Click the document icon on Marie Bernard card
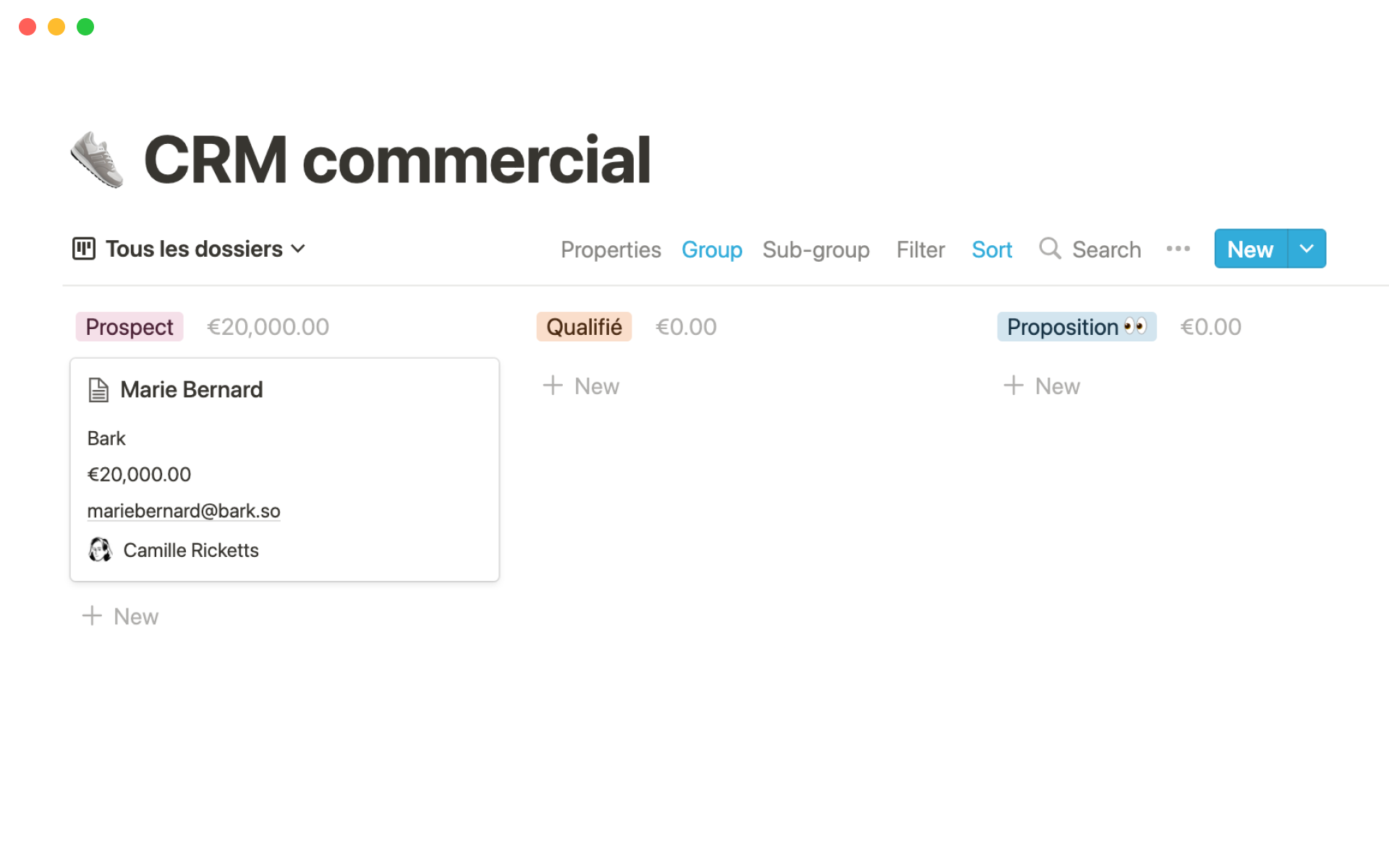 [98, 390]
